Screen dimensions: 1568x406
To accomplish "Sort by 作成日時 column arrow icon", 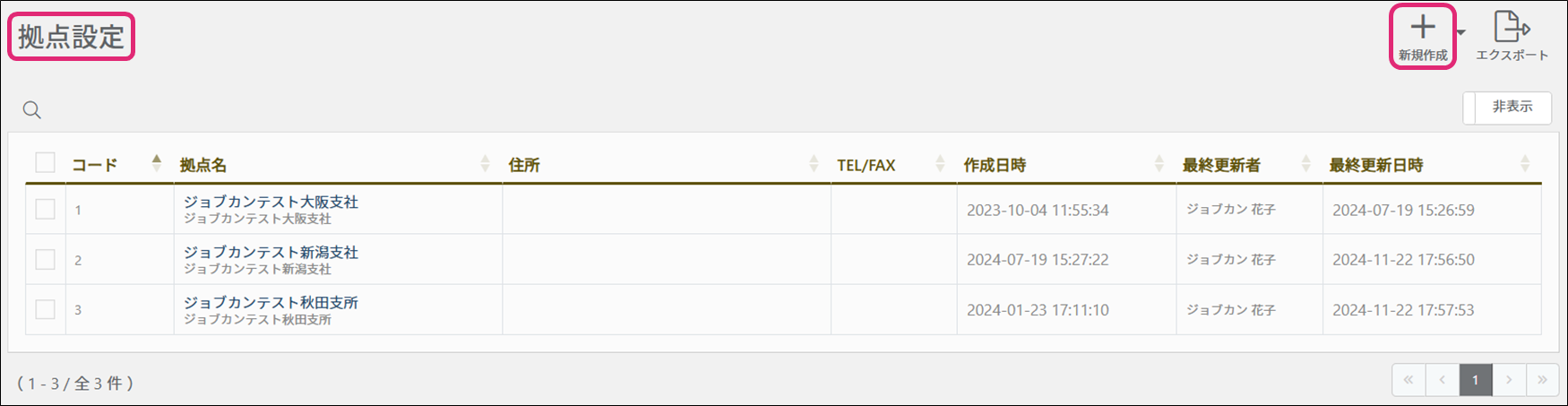I will pyautogui.click(x=1159, y=163).
